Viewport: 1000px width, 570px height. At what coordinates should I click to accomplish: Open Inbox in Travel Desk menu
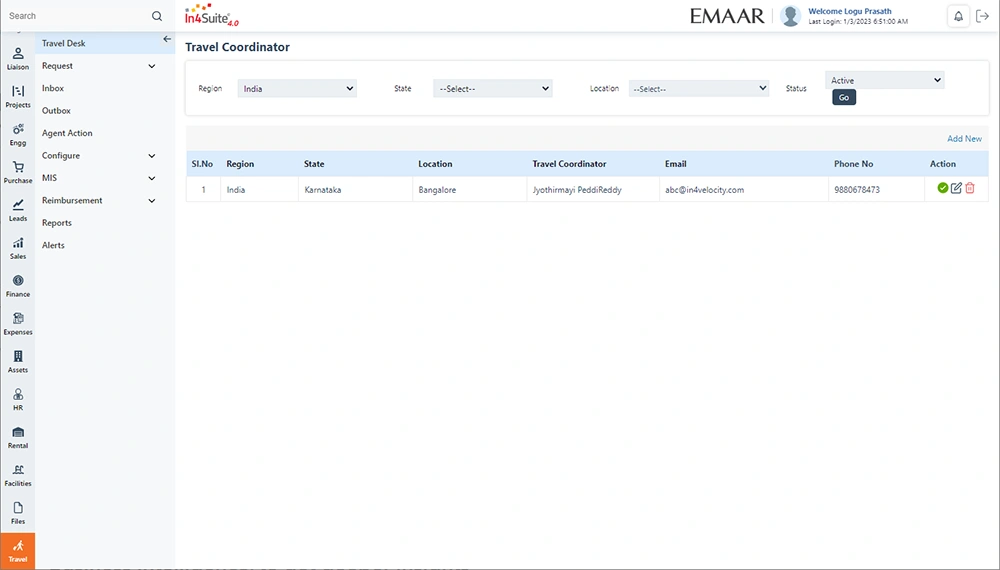pyautogui.click(x=53, y=89)
